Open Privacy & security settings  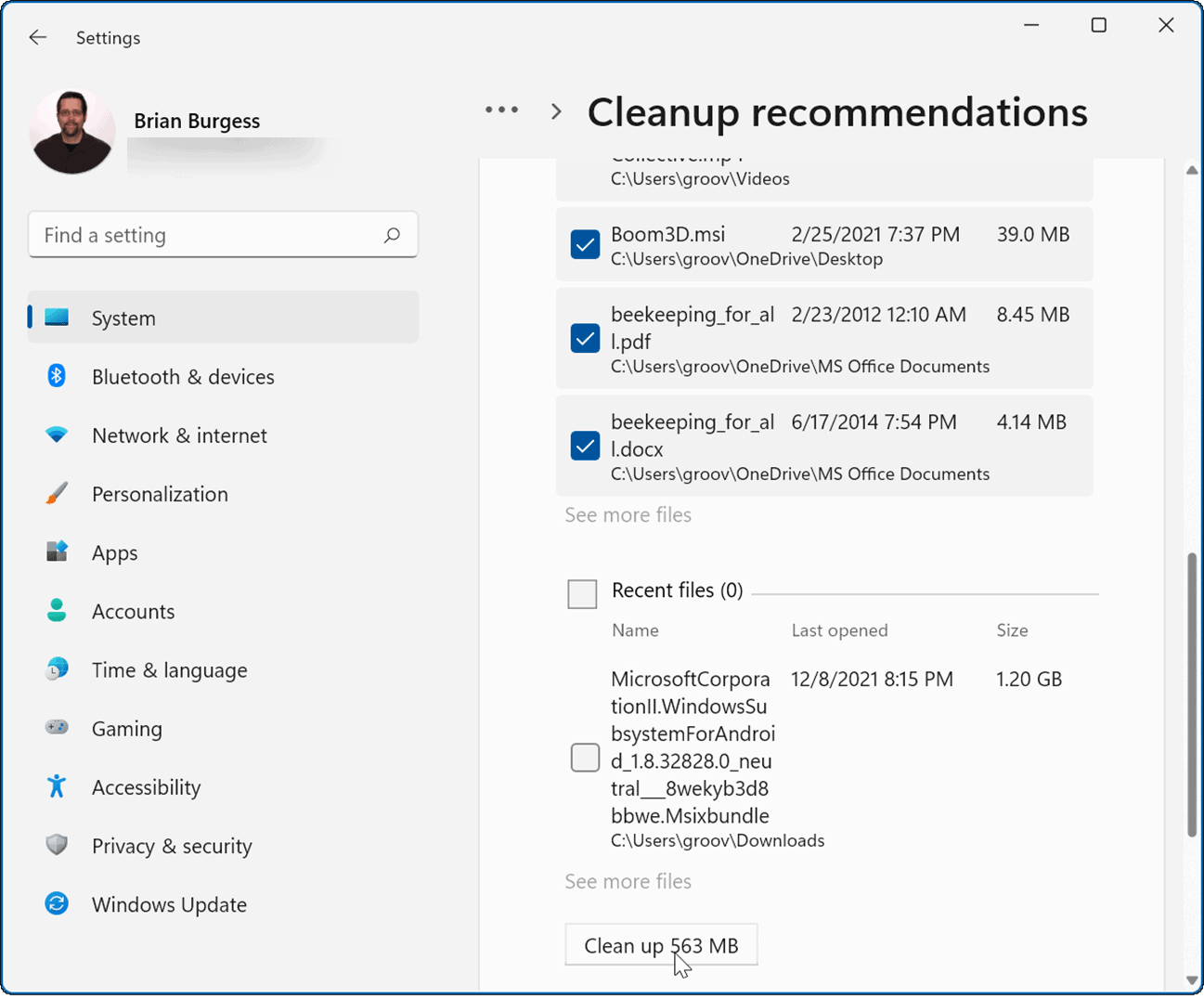pyautogui.click(x=172, y=845)
